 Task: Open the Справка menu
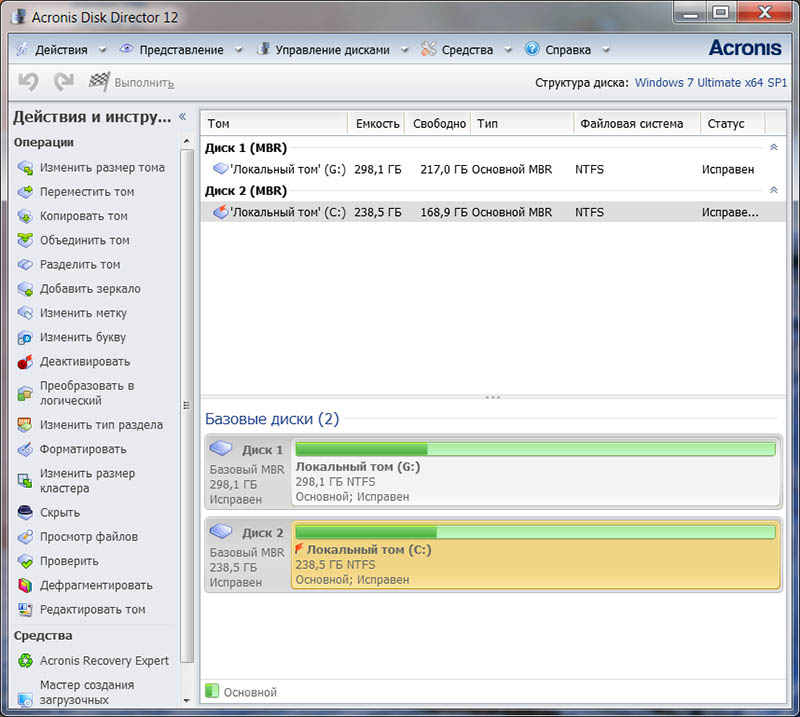[x=568, y=50]
